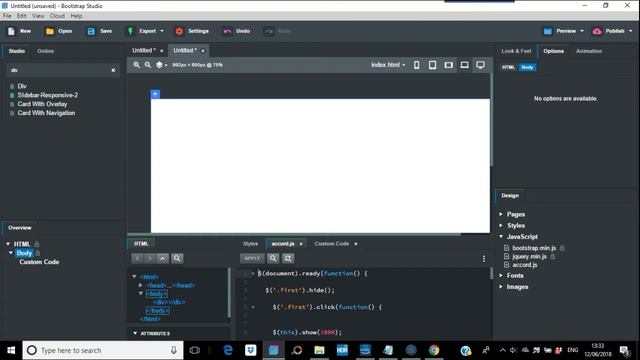640x360 pixels.
Task: Switch to the Studio components tab
Action: click(17, 51)
